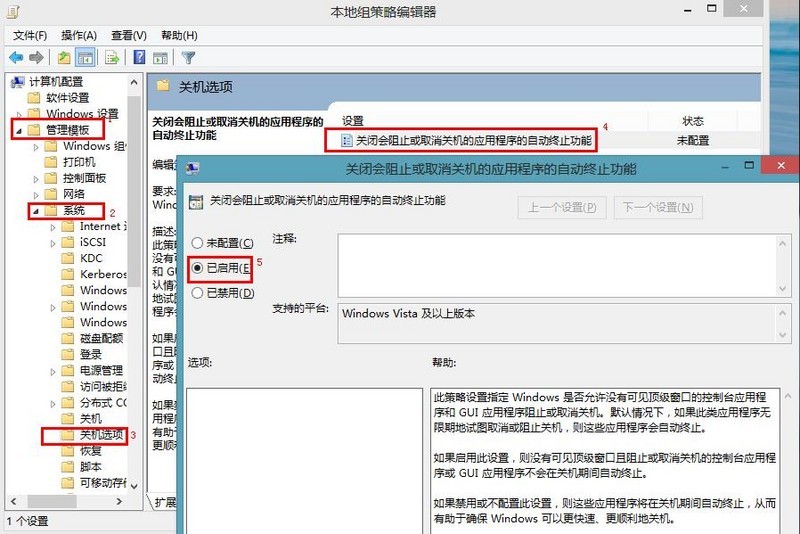The width and height of the screenshot is (800, 534).
Task: Click the 打印机 folder icon
Action: pos(51,162)
